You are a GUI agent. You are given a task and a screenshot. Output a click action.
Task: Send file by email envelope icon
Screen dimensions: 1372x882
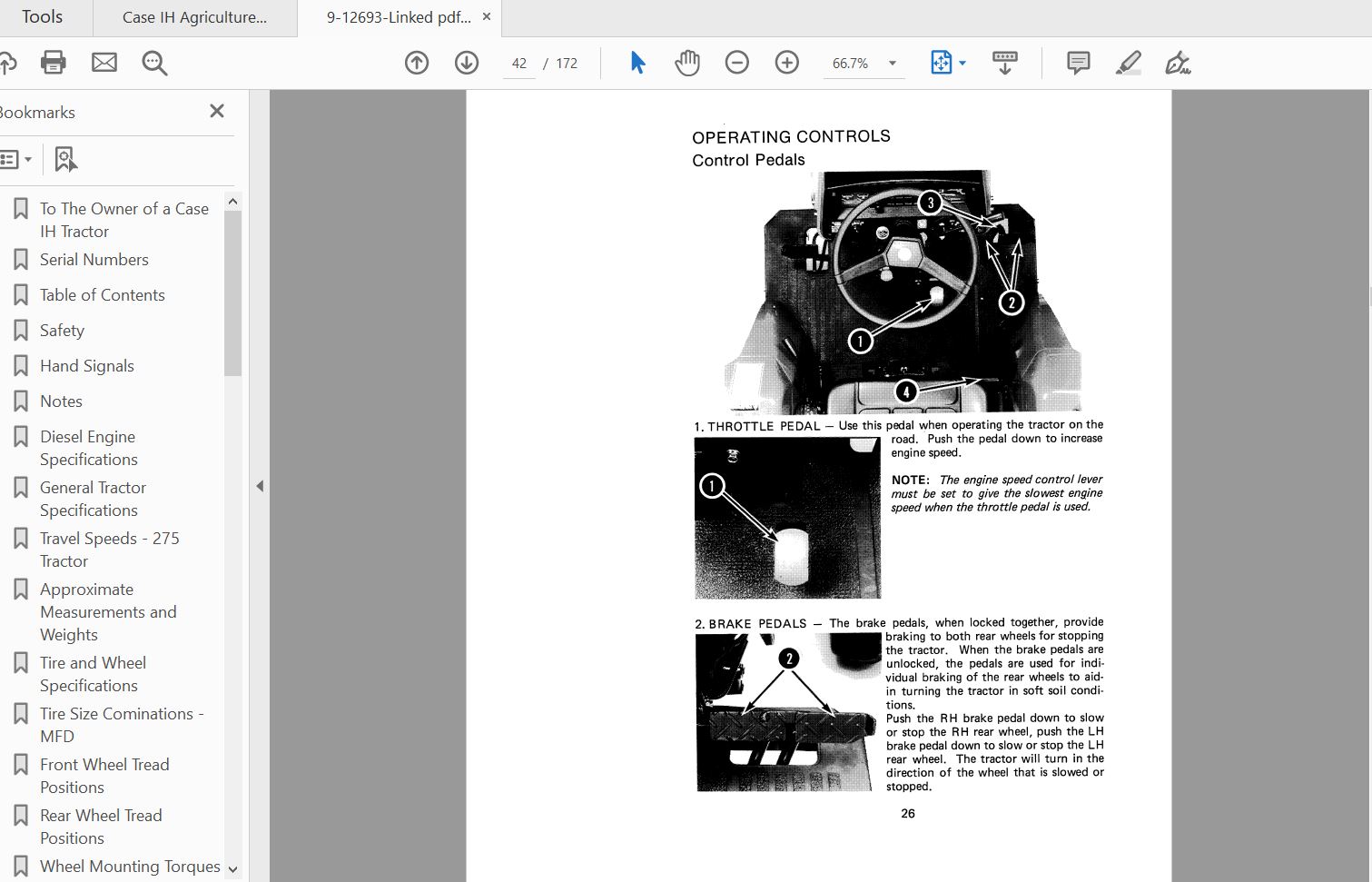coord(104,63)
